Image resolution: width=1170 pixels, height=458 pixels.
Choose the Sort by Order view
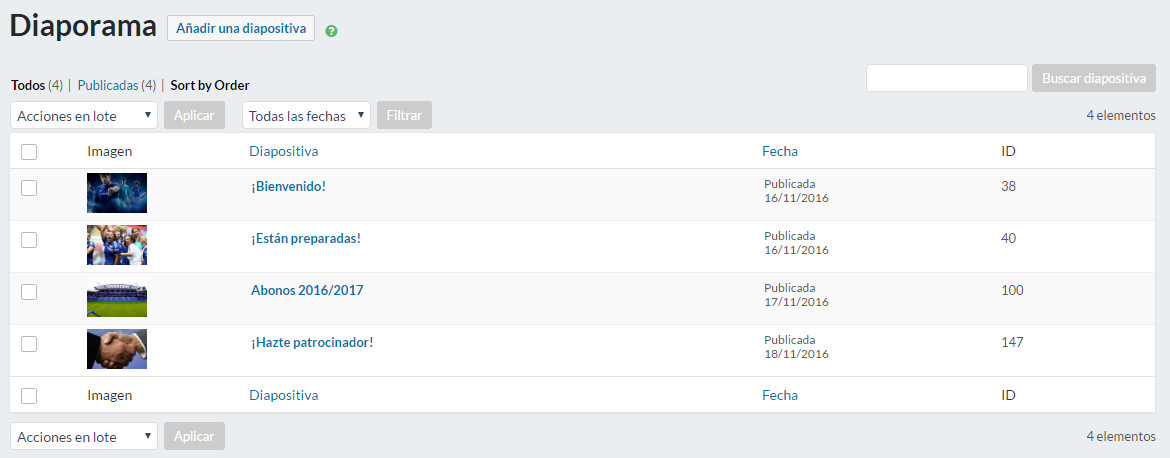click(x=210, y=85)
